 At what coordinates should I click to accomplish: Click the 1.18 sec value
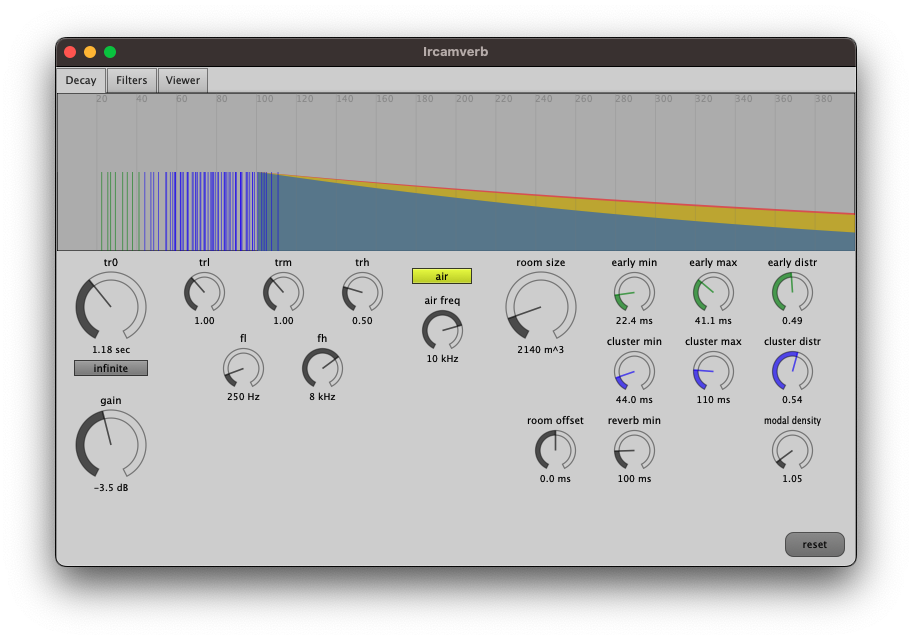tap(111, 350)
